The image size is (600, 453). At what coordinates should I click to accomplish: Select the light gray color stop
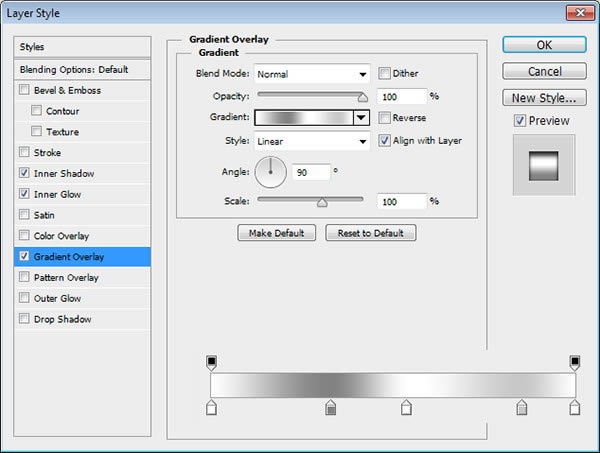point(522,407)
